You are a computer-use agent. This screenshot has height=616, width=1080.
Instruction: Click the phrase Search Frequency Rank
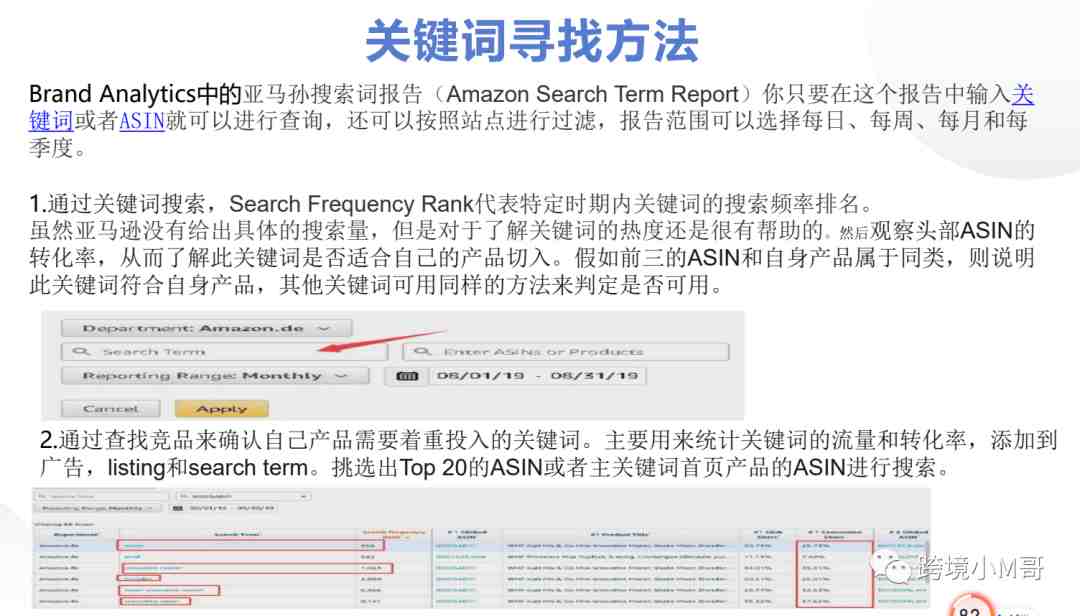pyautogui.click(x=351, y=204)
